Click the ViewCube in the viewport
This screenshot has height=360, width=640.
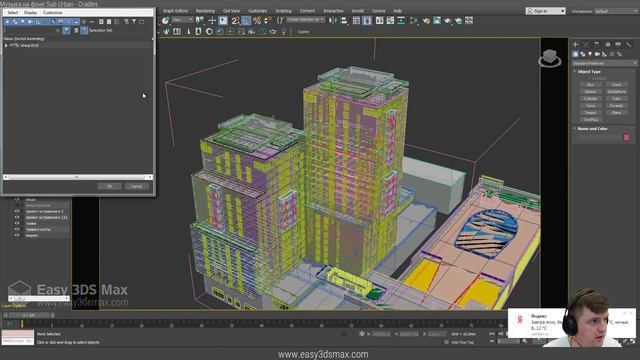[550, 58]
